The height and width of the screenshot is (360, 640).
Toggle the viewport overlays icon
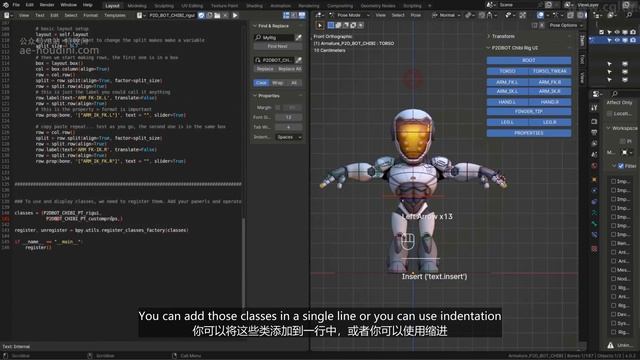click(540, 15)
